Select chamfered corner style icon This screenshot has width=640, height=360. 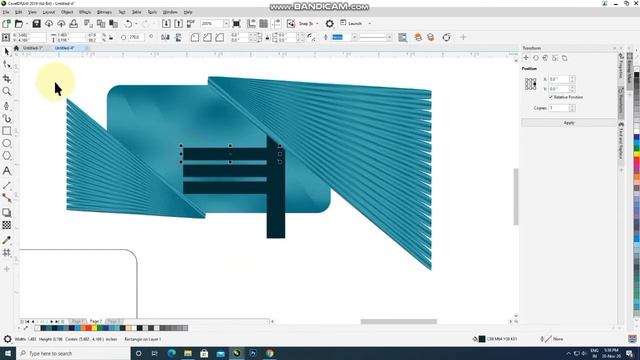coord(220,38)
